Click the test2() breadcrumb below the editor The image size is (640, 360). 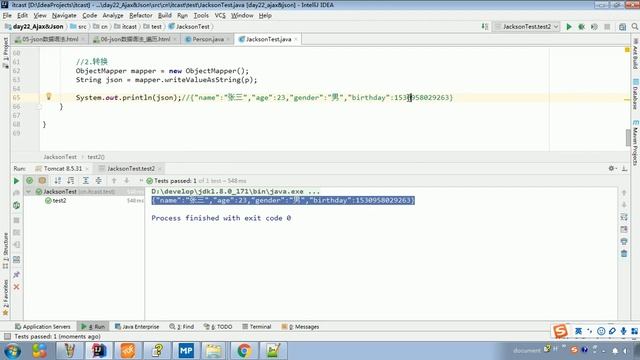[x=96, y=157]
